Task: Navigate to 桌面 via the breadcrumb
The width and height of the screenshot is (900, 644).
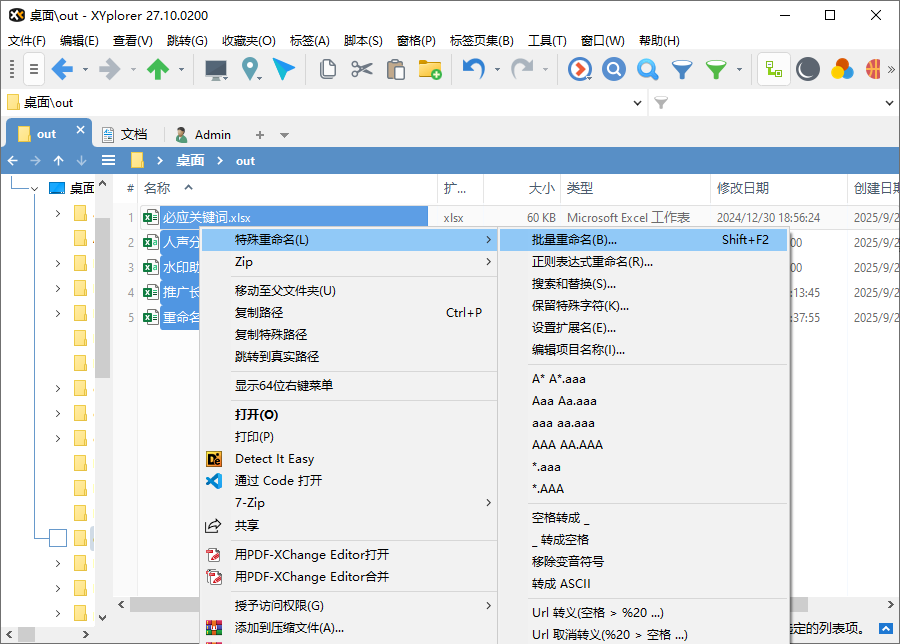Action: pos(189,160)
